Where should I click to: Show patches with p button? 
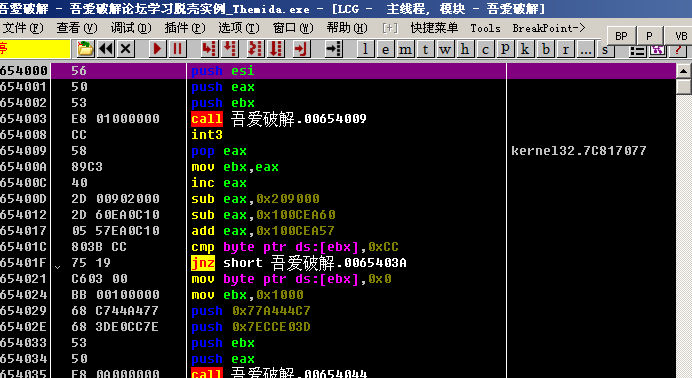click(x=505, y=49)
